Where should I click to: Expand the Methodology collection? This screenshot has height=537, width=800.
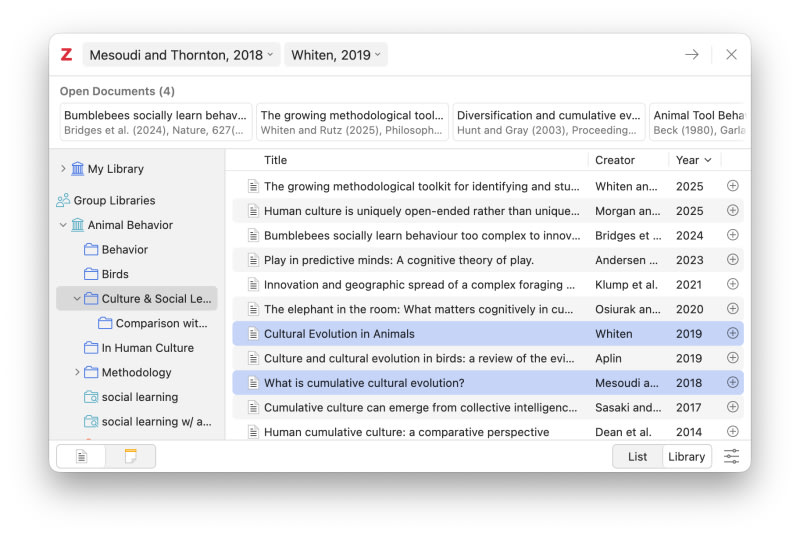click(77, 372)
